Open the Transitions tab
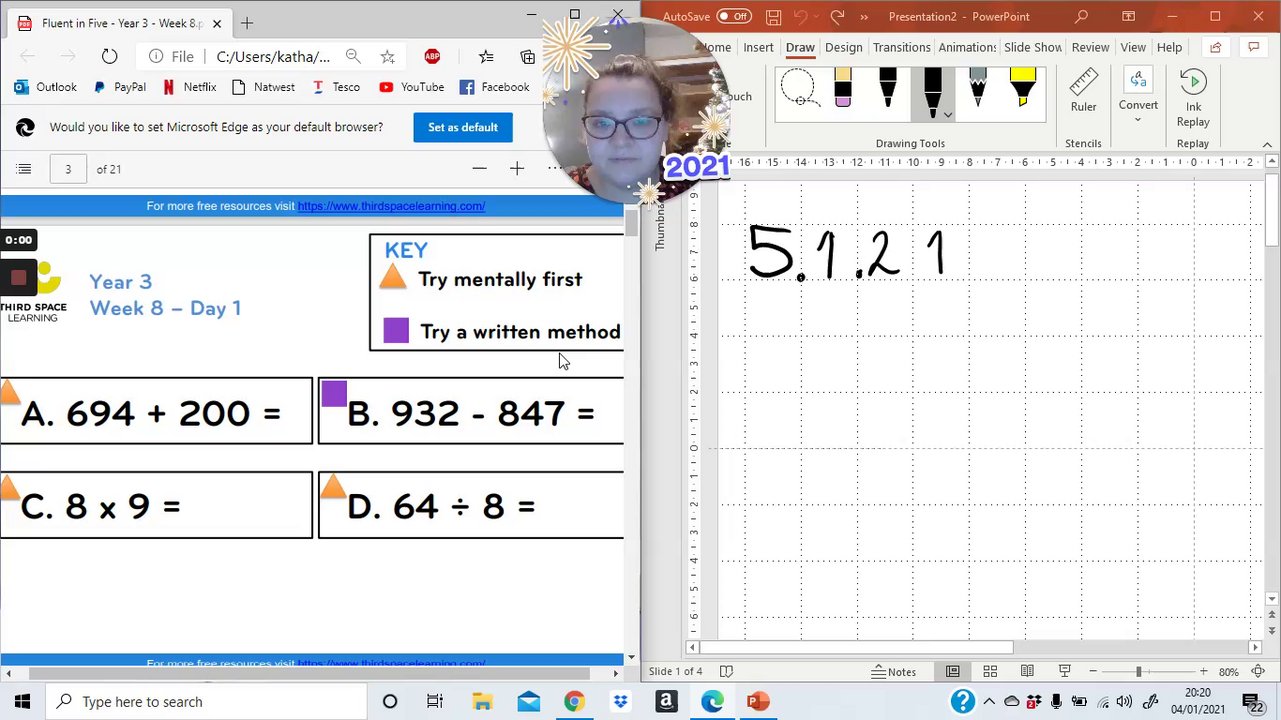The width and height of the screenshot is (1281, 720). coord(901,47)
